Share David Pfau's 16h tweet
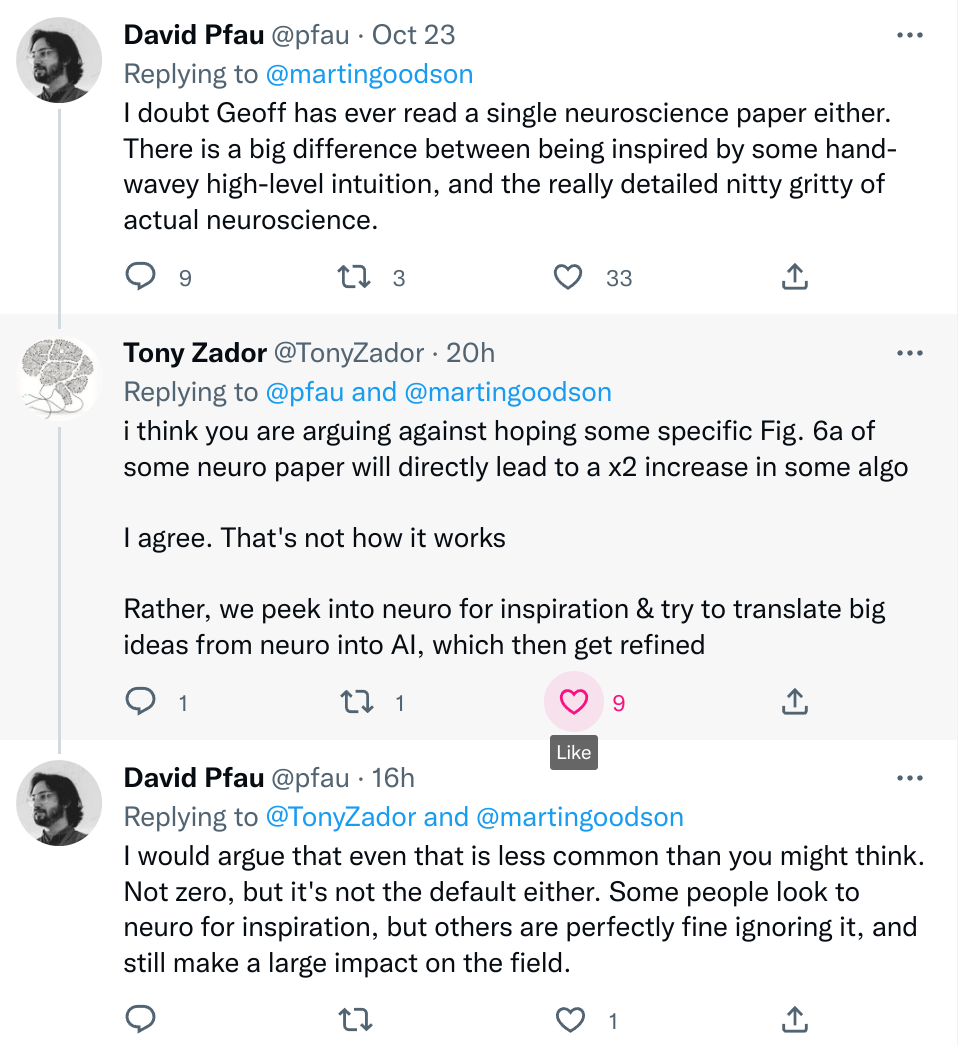 (x=794, y=1020)
